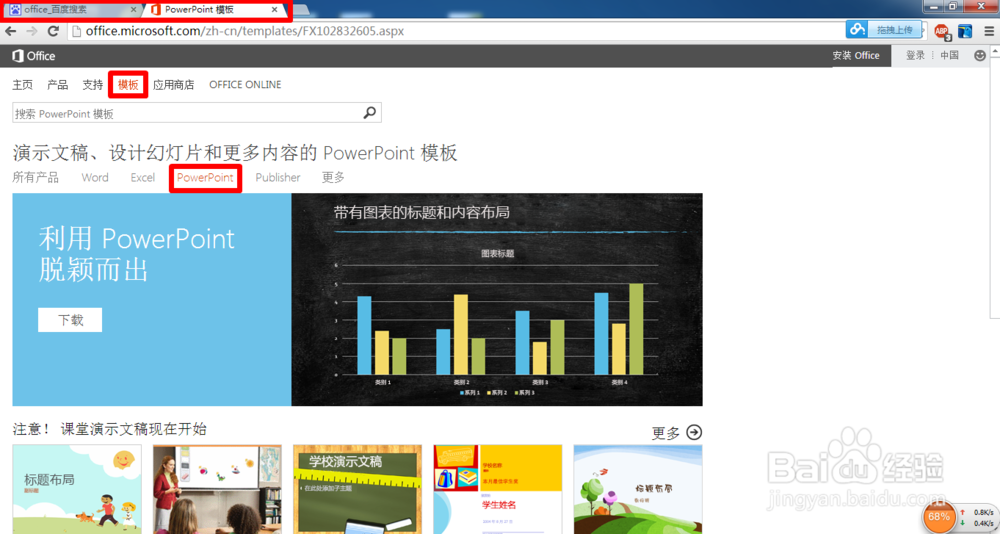Image resolution: width=1000 pixels, height=534 pixels.
Task: Reload the page with the refresh icon
Action: click(54, 31)
